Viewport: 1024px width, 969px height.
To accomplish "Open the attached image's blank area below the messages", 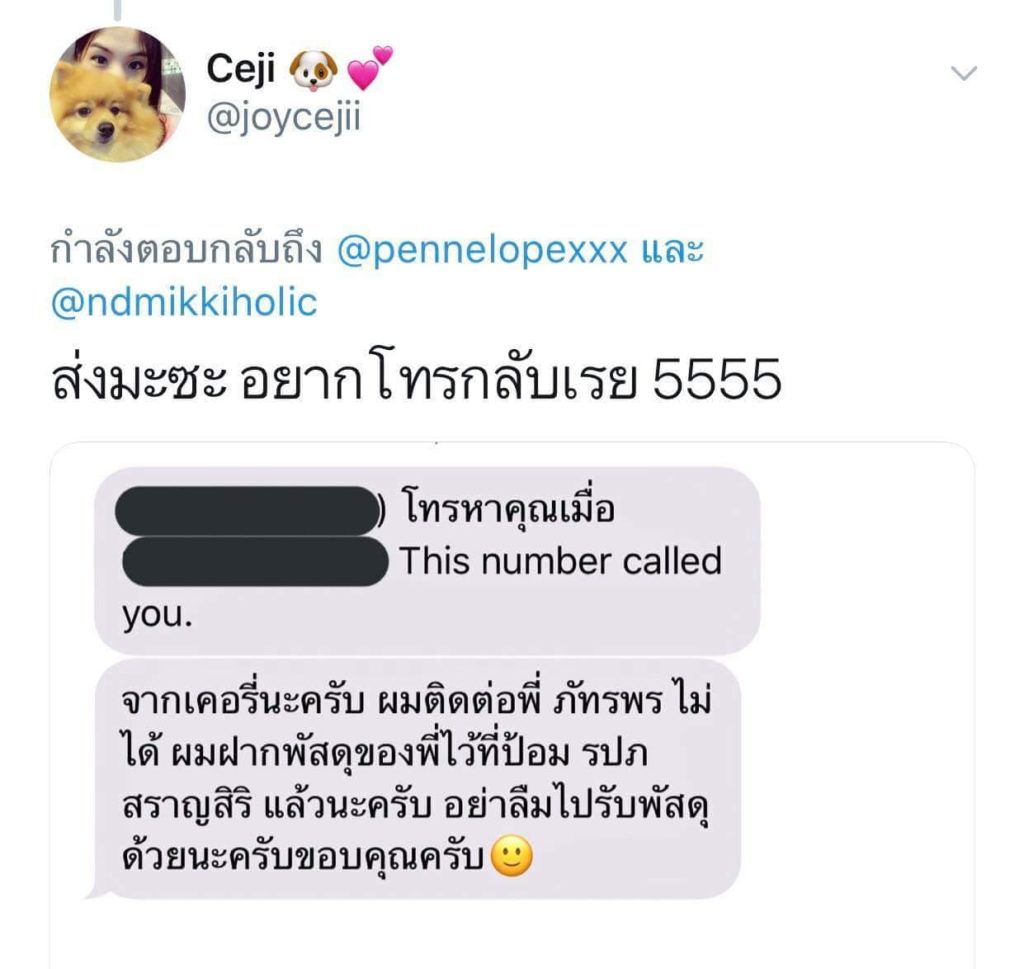I will [x=512, y=934].
